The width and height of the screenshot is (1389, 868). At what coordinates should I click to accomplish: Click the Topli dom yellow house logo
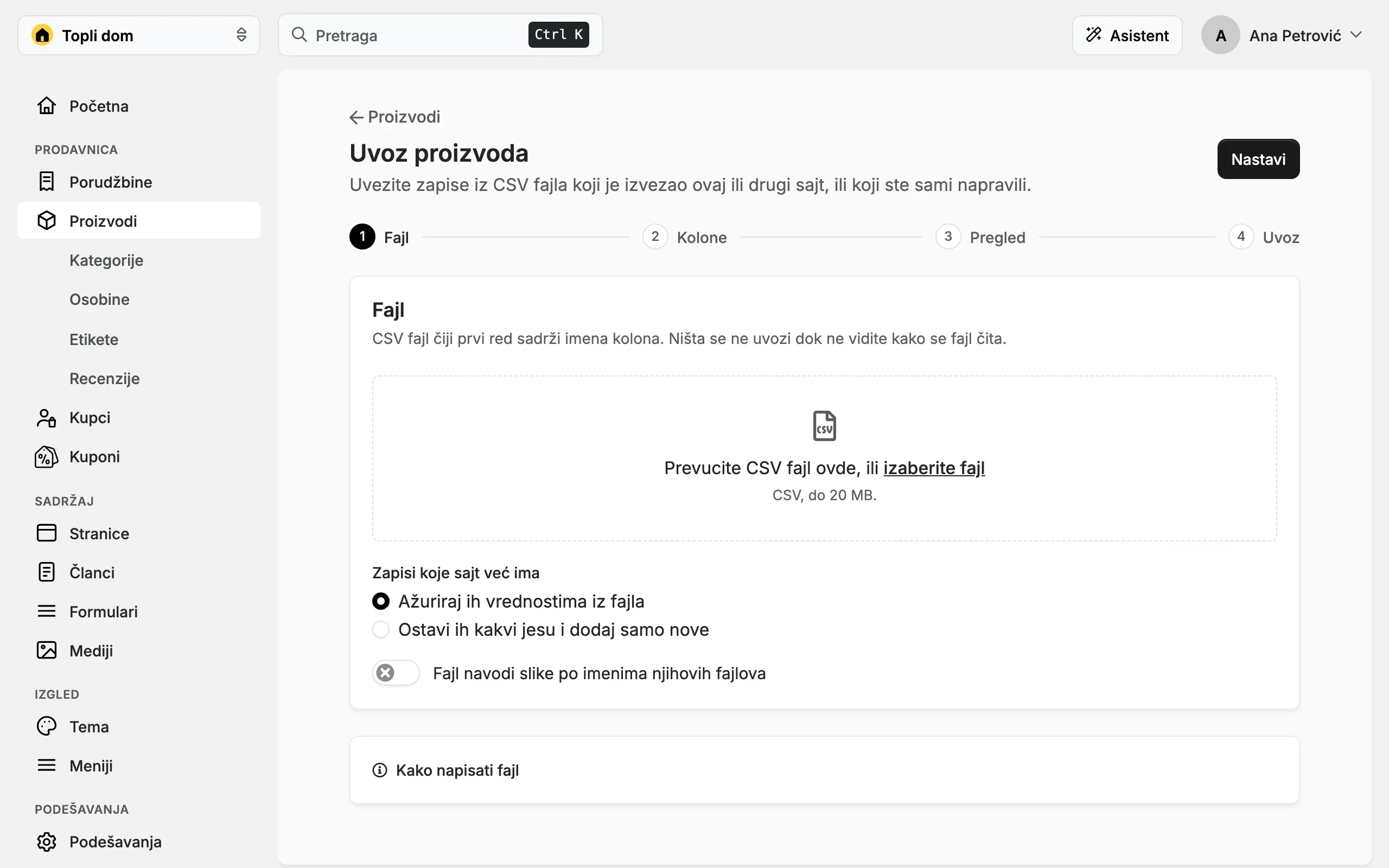(42, 35)
